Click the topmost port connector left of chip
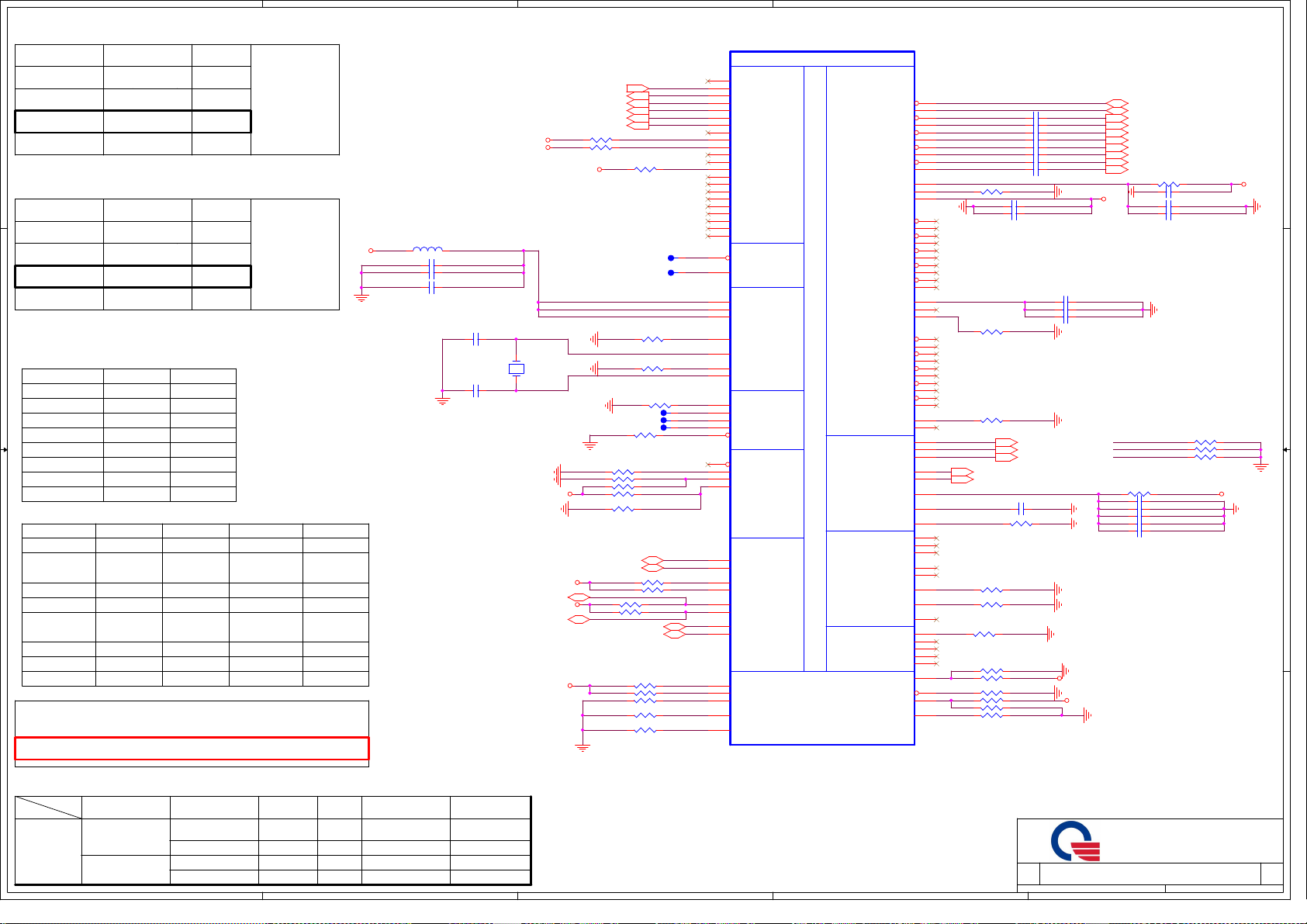 (x=637, y=88)
